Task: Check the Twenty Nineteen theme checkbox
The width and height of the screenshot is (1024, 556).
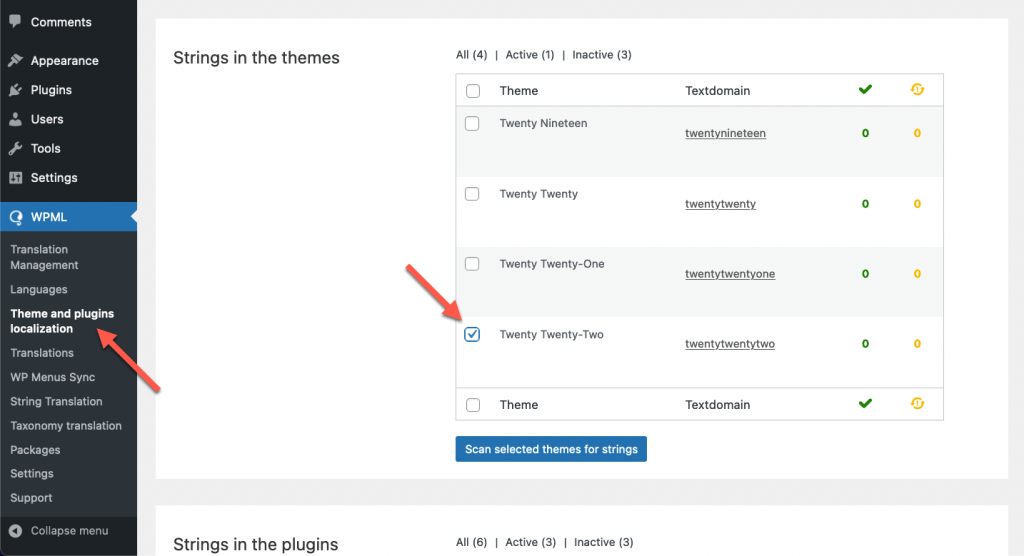Action: (473, 124)
